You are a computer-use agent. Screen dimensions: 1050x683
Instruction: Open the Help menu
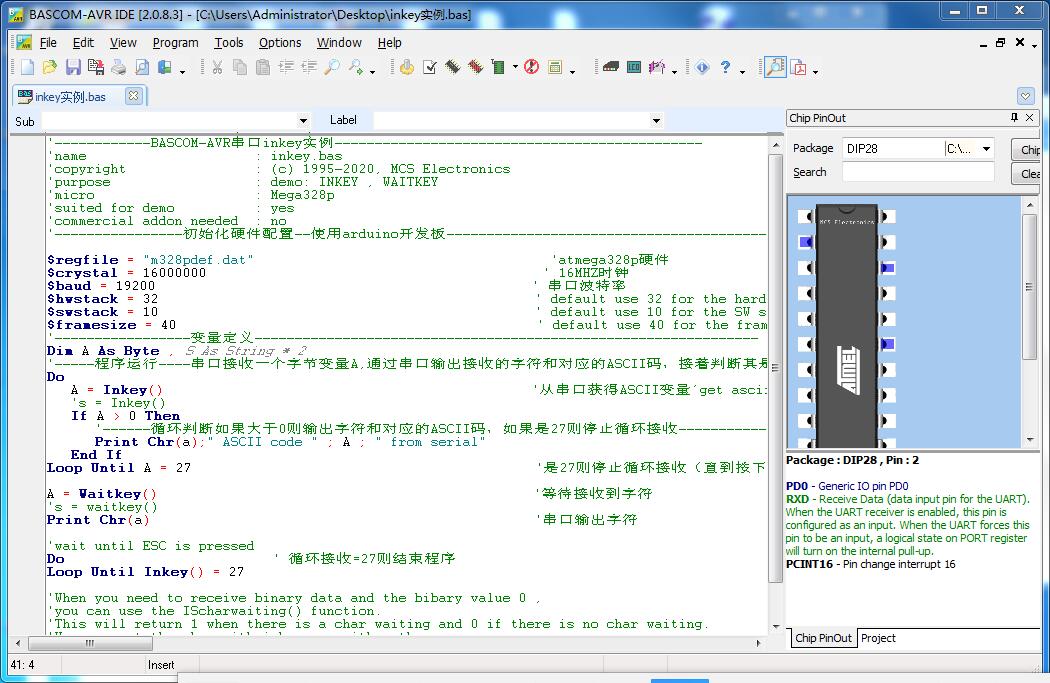tap(389, 43)
